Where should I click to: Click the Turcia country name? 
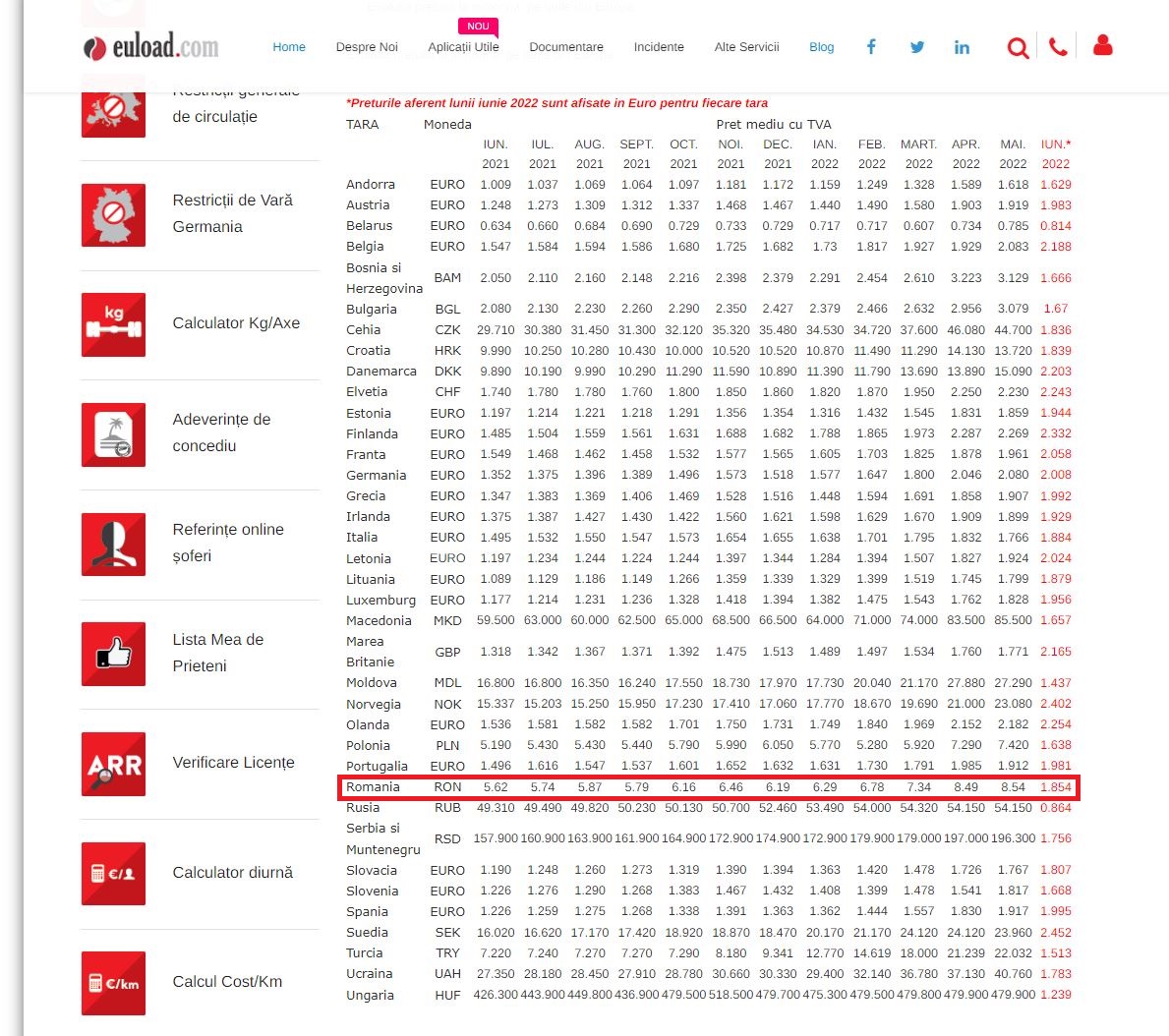tap(365, 953)
